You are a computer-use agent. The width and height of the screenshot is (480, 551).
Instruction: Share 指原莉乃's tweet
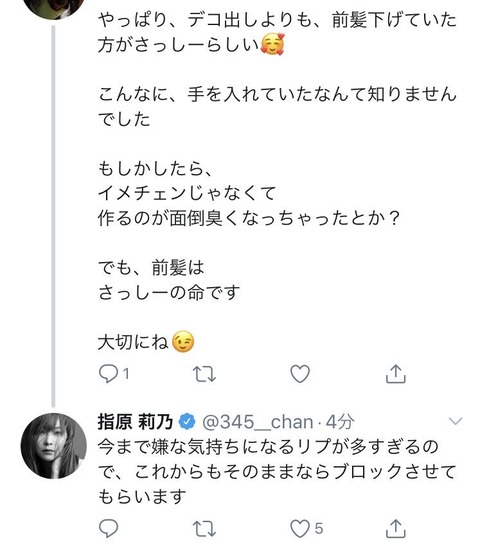click(x=396, y=528)
